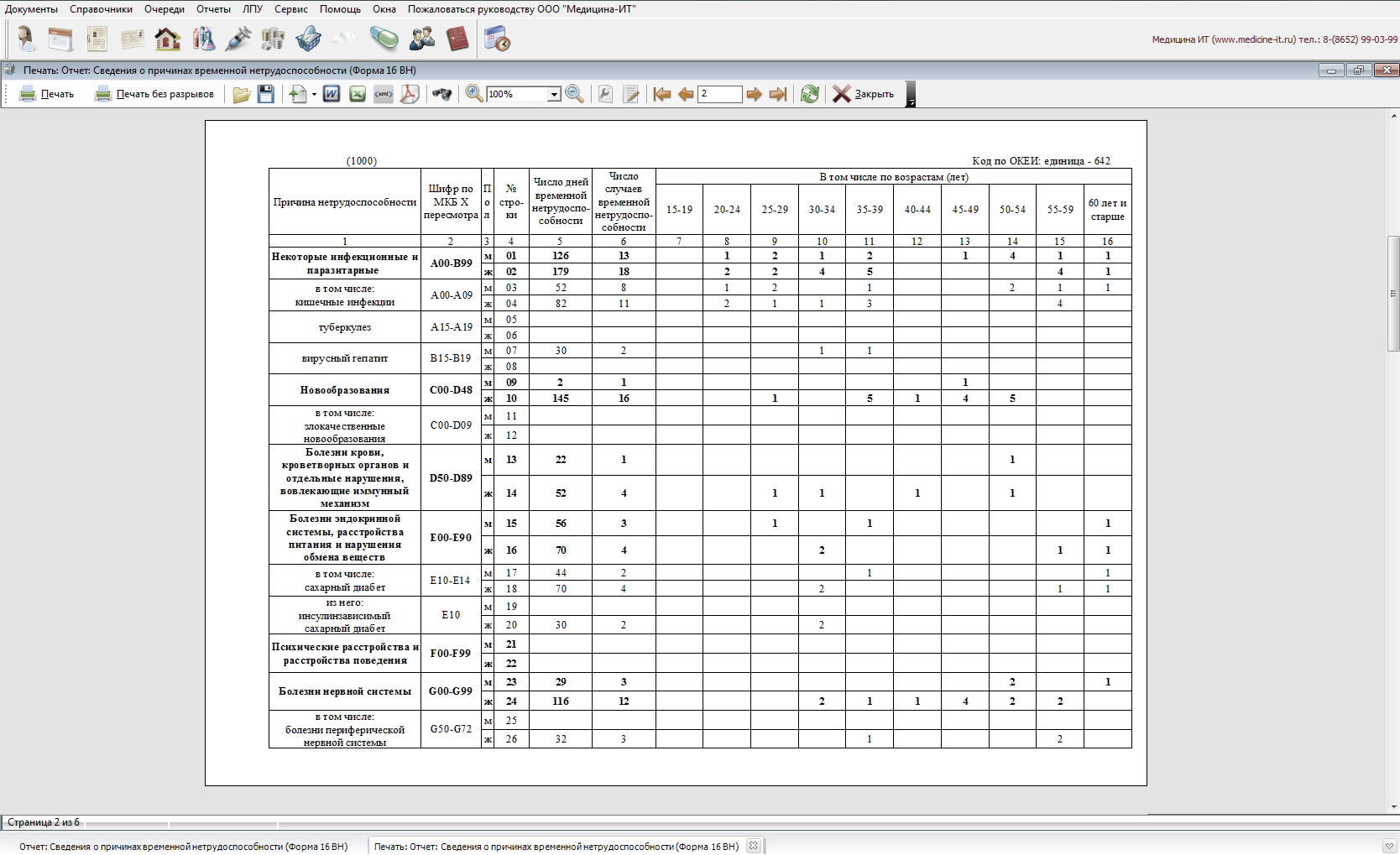Click the G00-G99 code cell
The image size is (1400, 855).
(451, 691)
